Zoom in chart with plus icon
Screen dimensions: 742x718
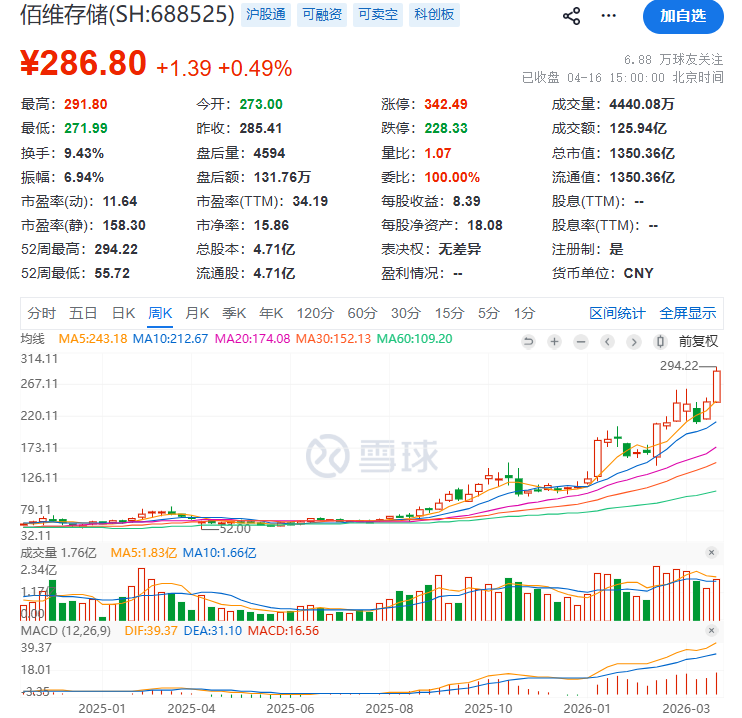tap(554, 341)
